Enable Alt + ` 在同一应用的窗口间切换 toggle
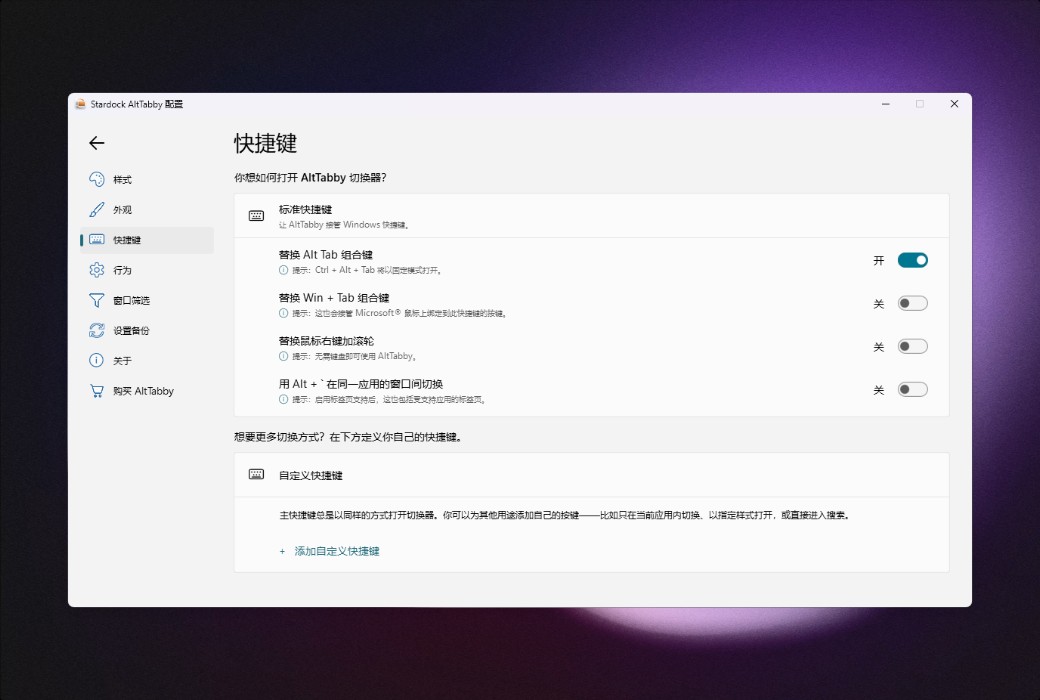The width and height of the screenshot is (1040, 700). tap(913, 389)
